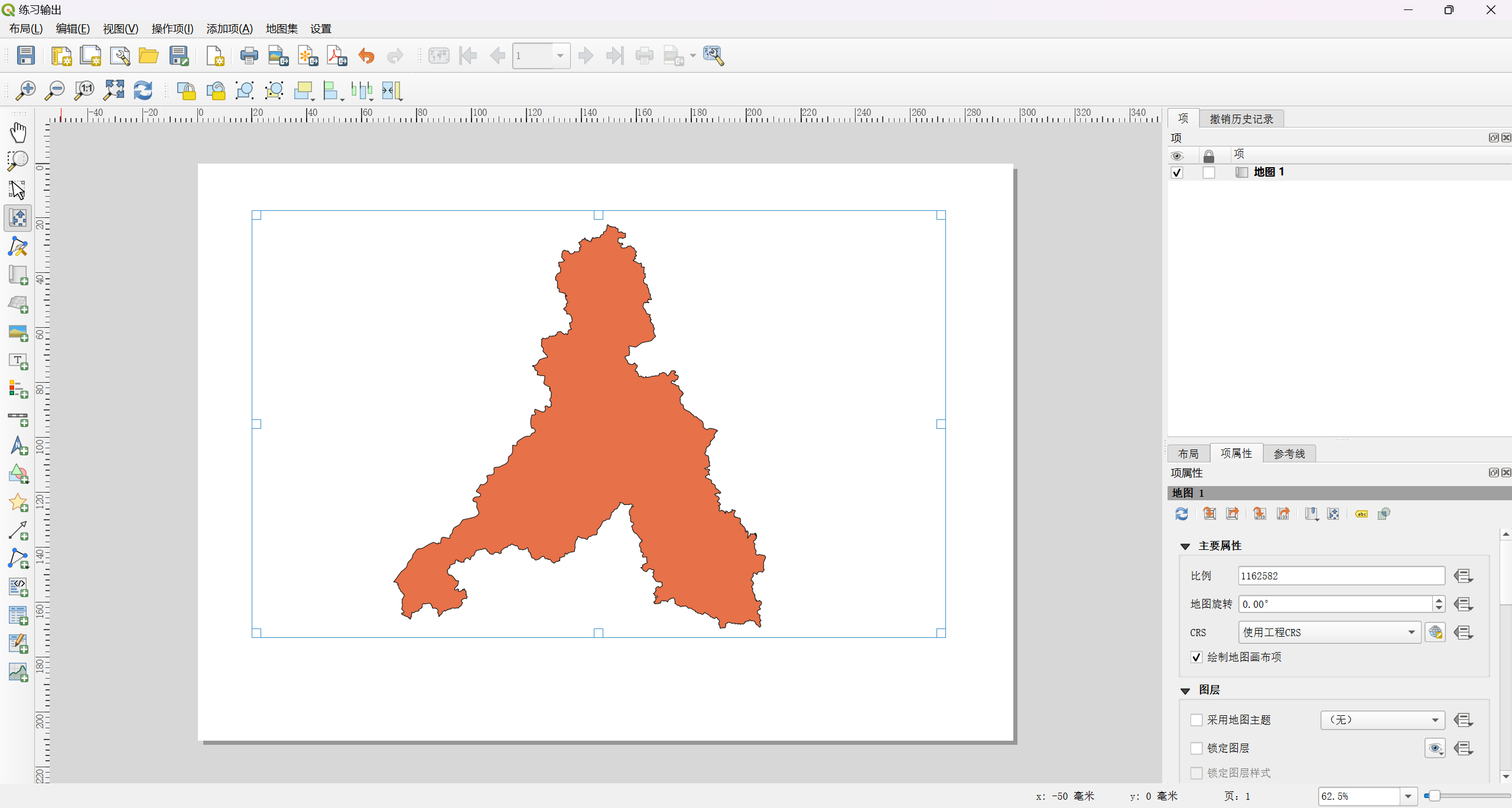Viewport: 1512px width, 808px height.
Task: Select the Move item content tool
Action: pyautogui.click(x=18, y=219)
